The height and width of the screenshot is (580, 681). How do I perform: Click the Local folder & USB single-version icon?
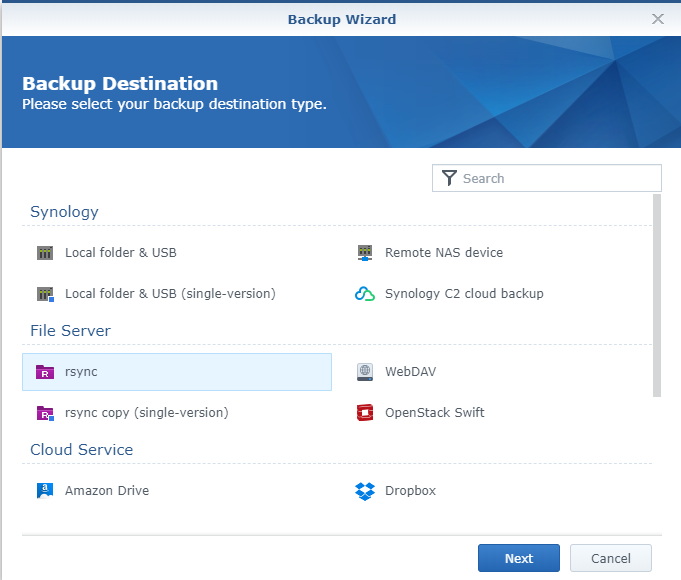tap(45, 294)
